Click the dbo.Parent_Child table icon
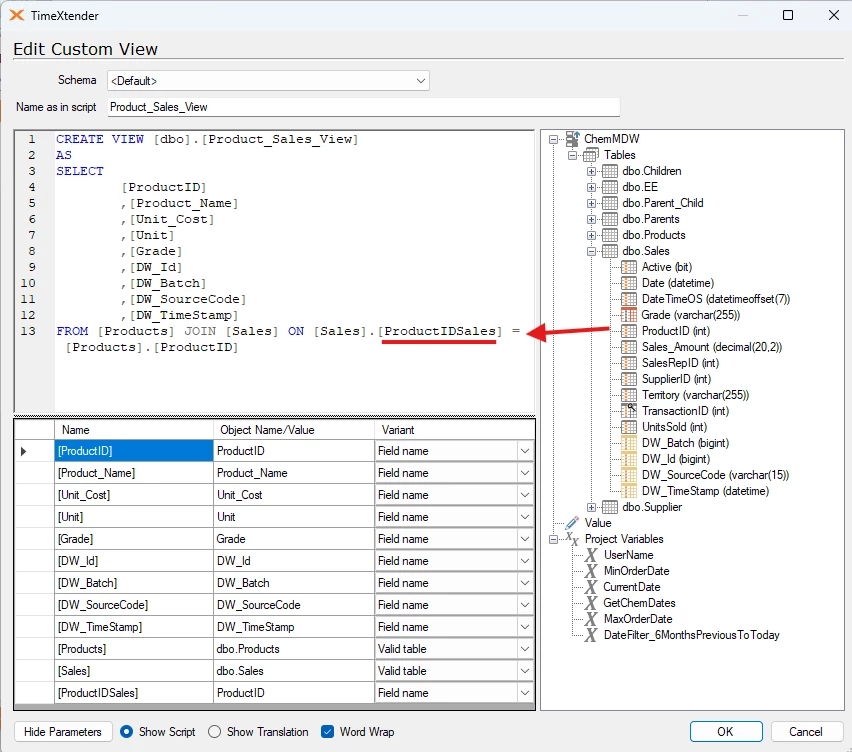 (x=610, y=203)
